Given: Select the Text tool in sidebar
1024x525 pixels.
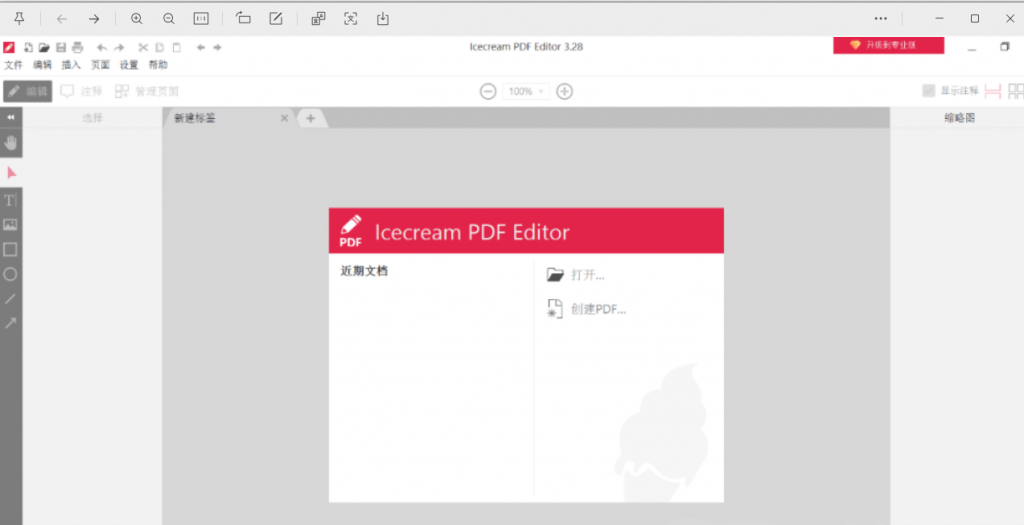Looking at the screenshot, I should [x=11, y=200].
